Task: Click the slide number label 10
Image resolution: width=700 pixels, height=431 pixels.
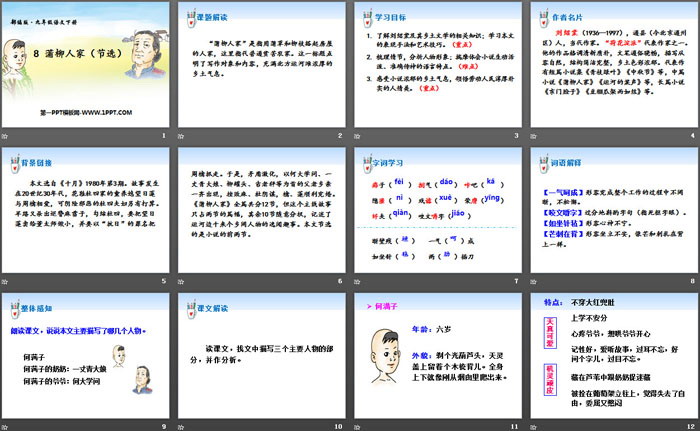Action: pos(338,427)
